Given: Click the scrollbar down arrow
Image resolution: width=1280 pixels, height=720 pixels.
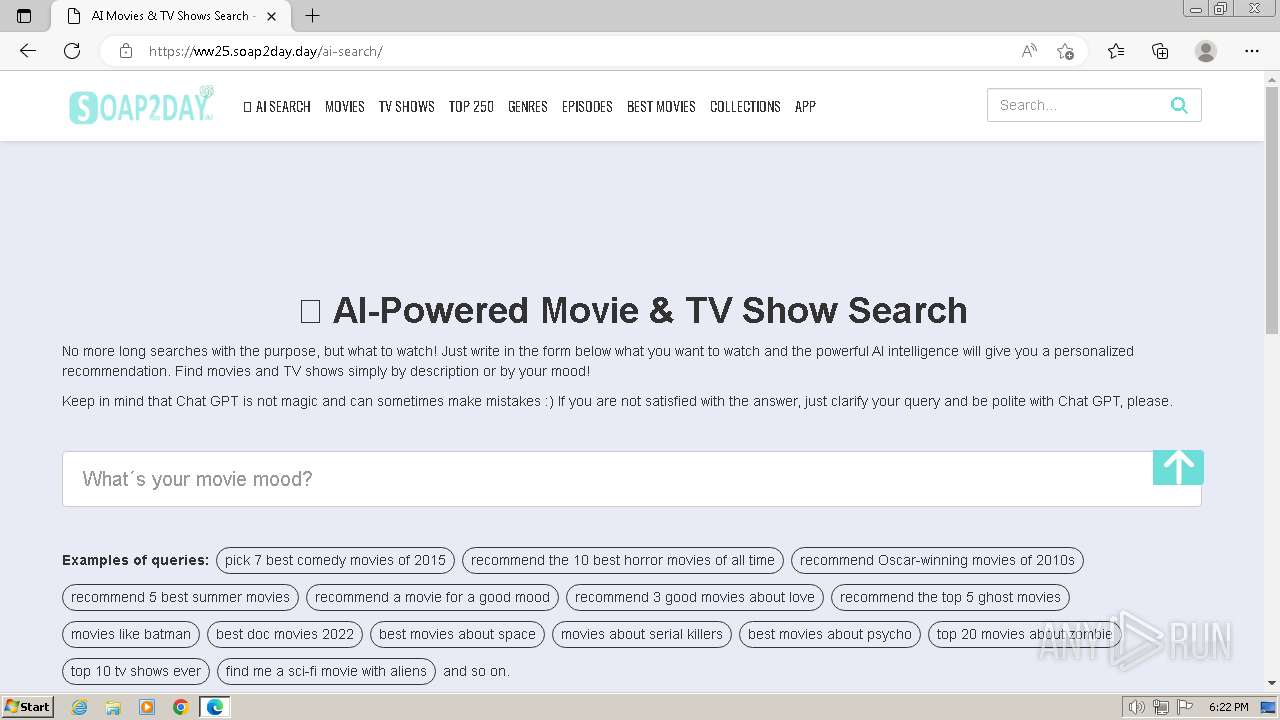Looking at the screenshot, I should 1272,683.
